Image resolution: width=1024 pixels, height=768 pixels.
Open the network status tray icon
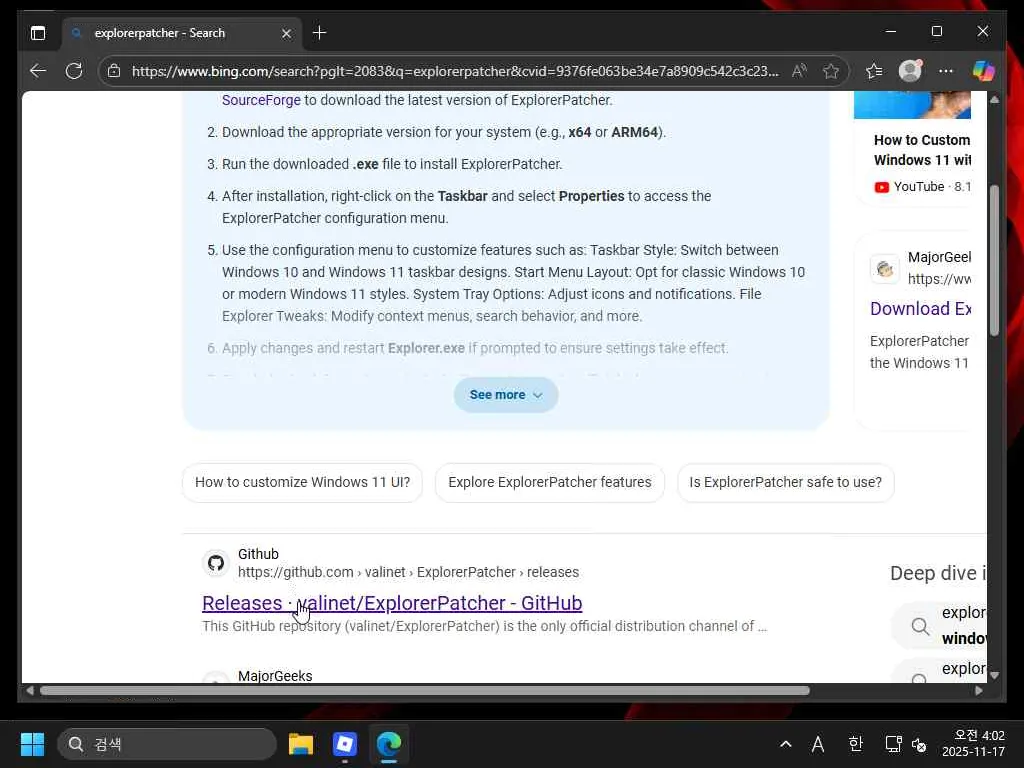[893, 744]
